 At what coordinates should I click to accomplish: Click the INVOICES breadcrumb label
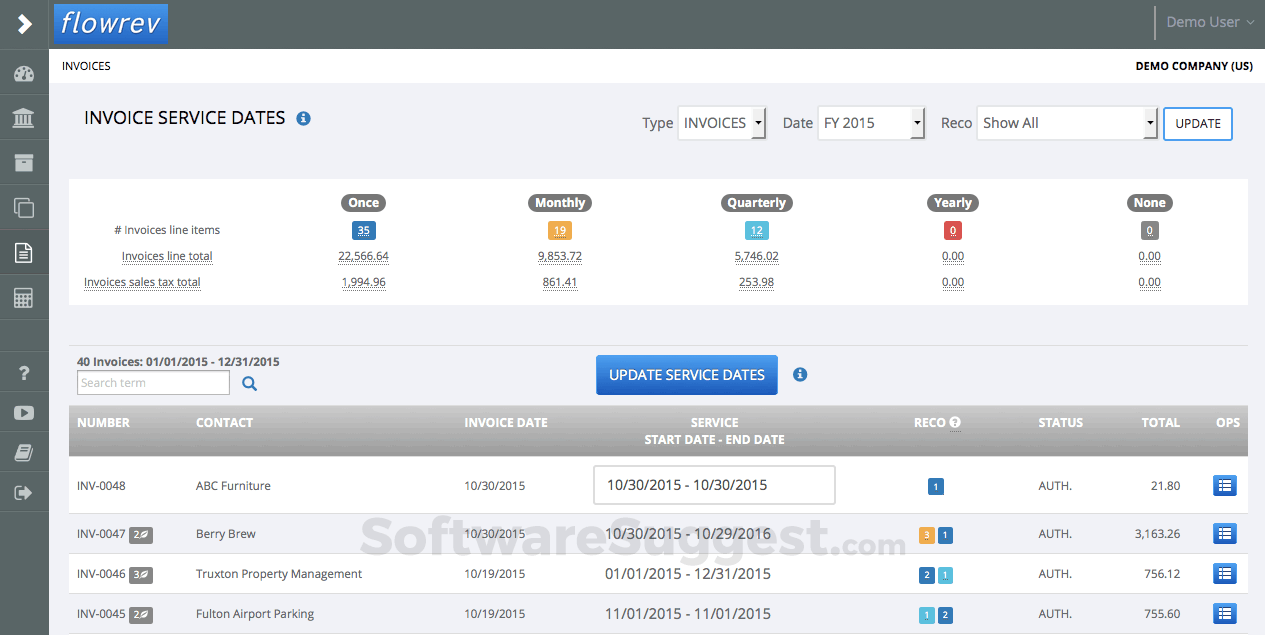click(86, 66)
